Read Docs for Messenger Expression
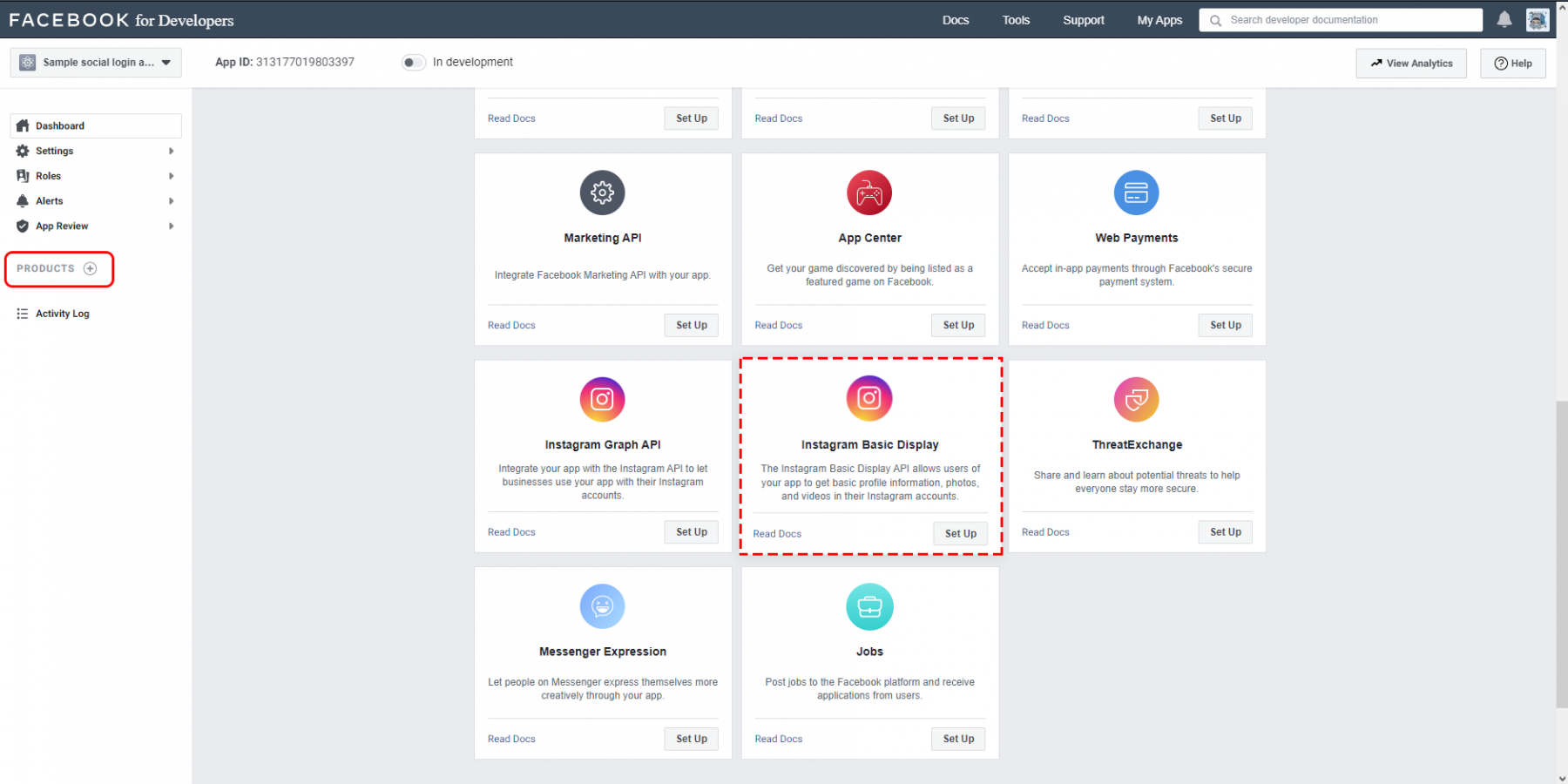 tap(511, 739)
